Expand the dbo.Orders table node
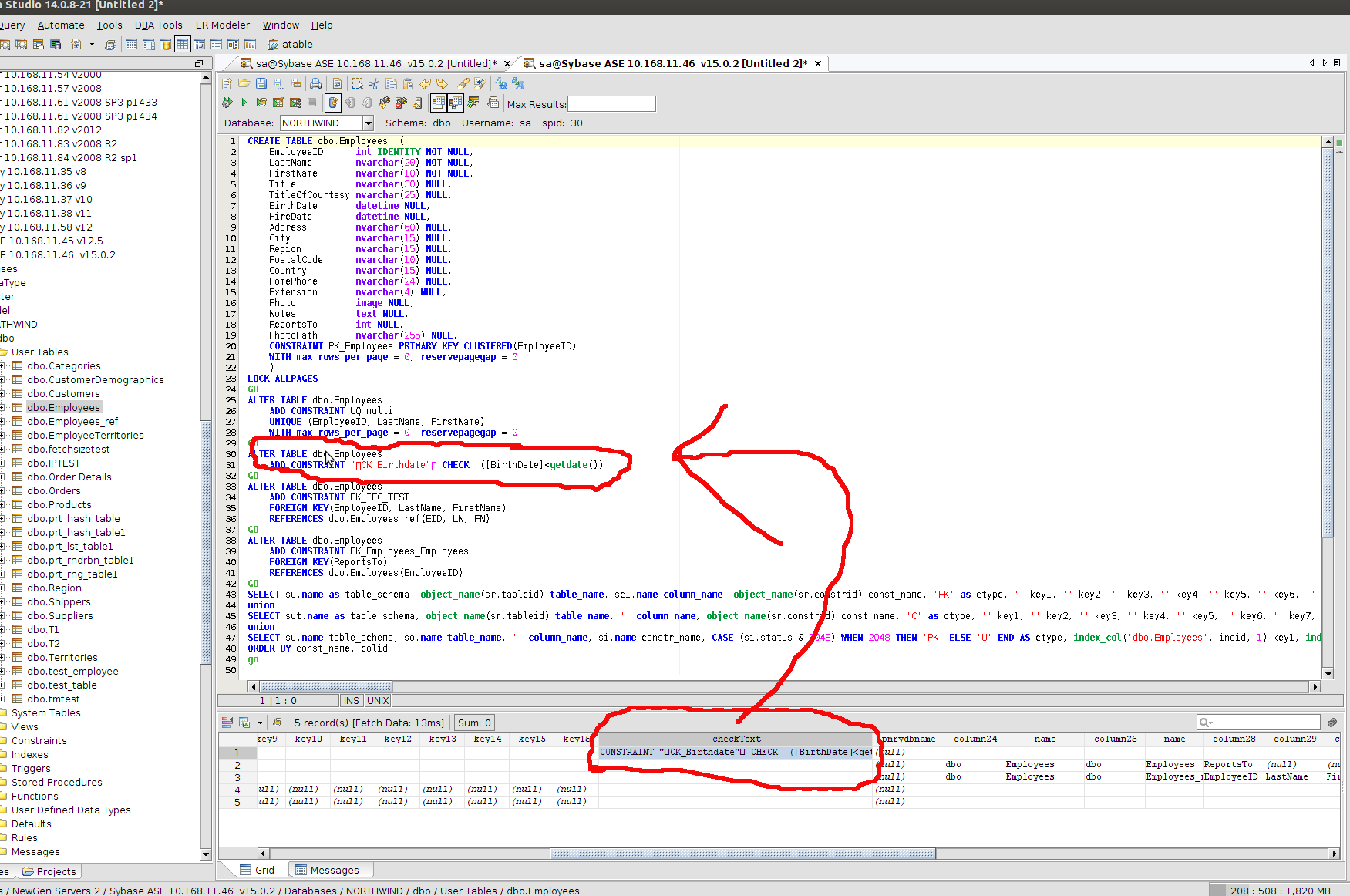 [3, 491]
